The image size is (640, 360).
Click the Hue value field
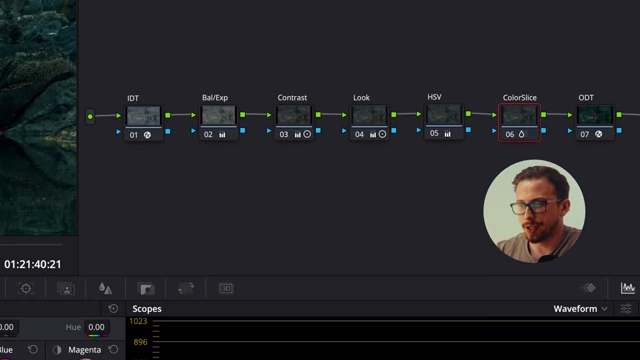(96, 327)
